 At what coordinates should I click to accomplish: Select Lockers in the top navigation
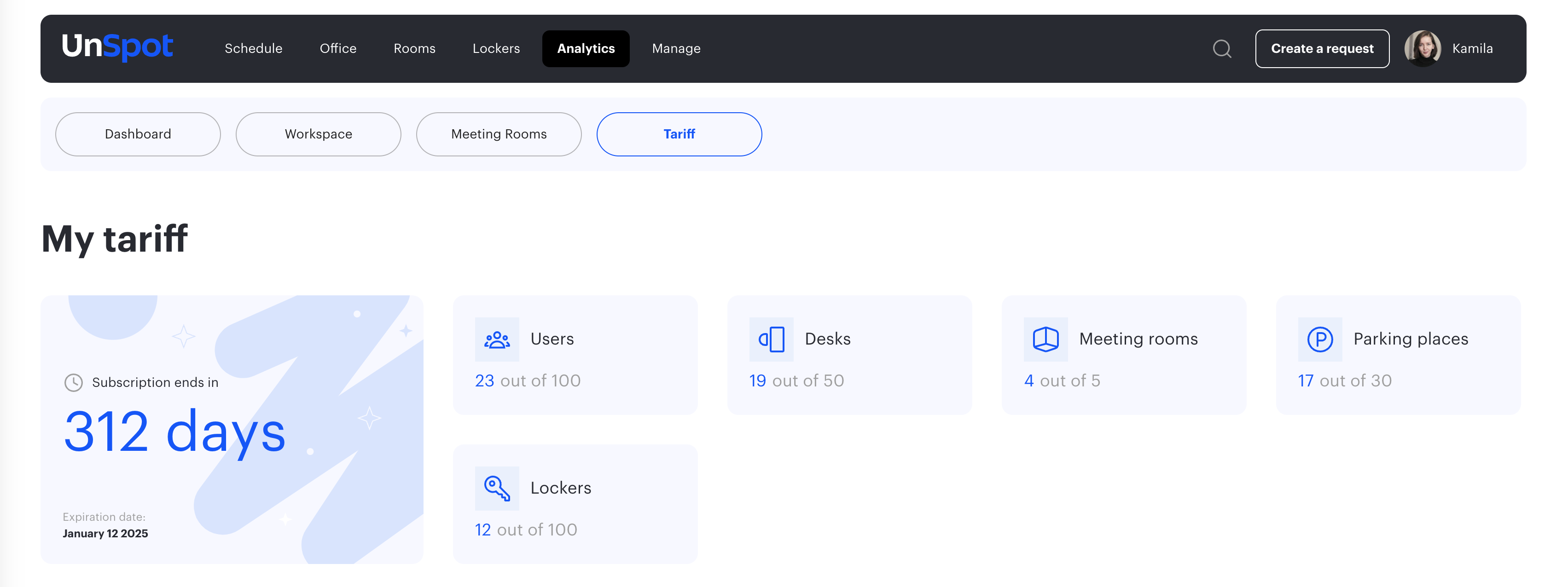[x=495, y=49]
